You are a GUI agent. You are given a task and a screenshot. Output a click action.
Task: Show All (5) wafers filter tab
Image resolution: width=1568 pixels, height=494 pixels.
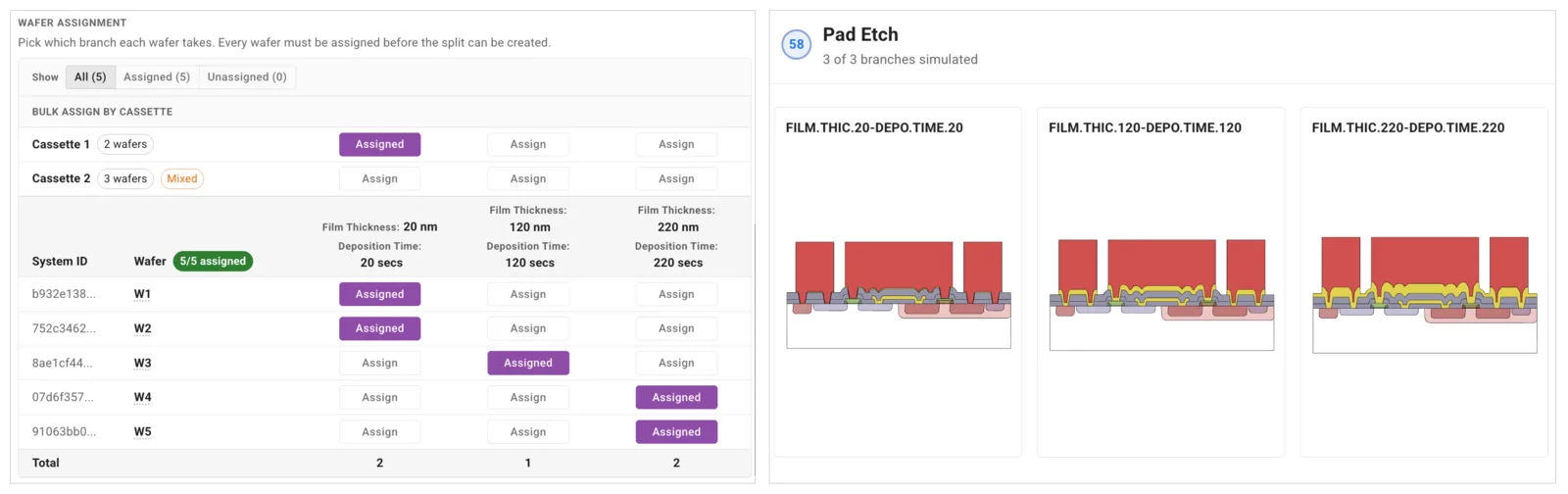point(90,77)
